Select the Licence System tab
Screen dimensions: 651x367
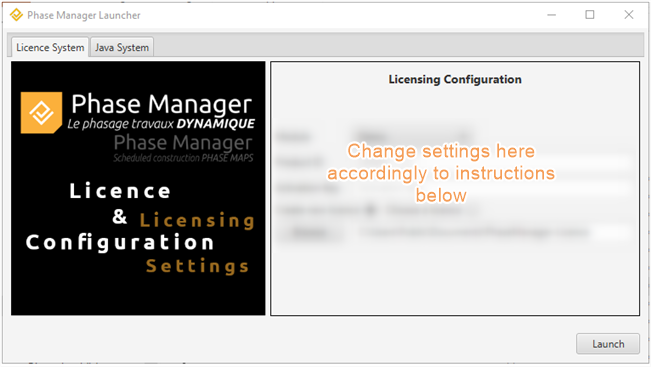(50, 47)
